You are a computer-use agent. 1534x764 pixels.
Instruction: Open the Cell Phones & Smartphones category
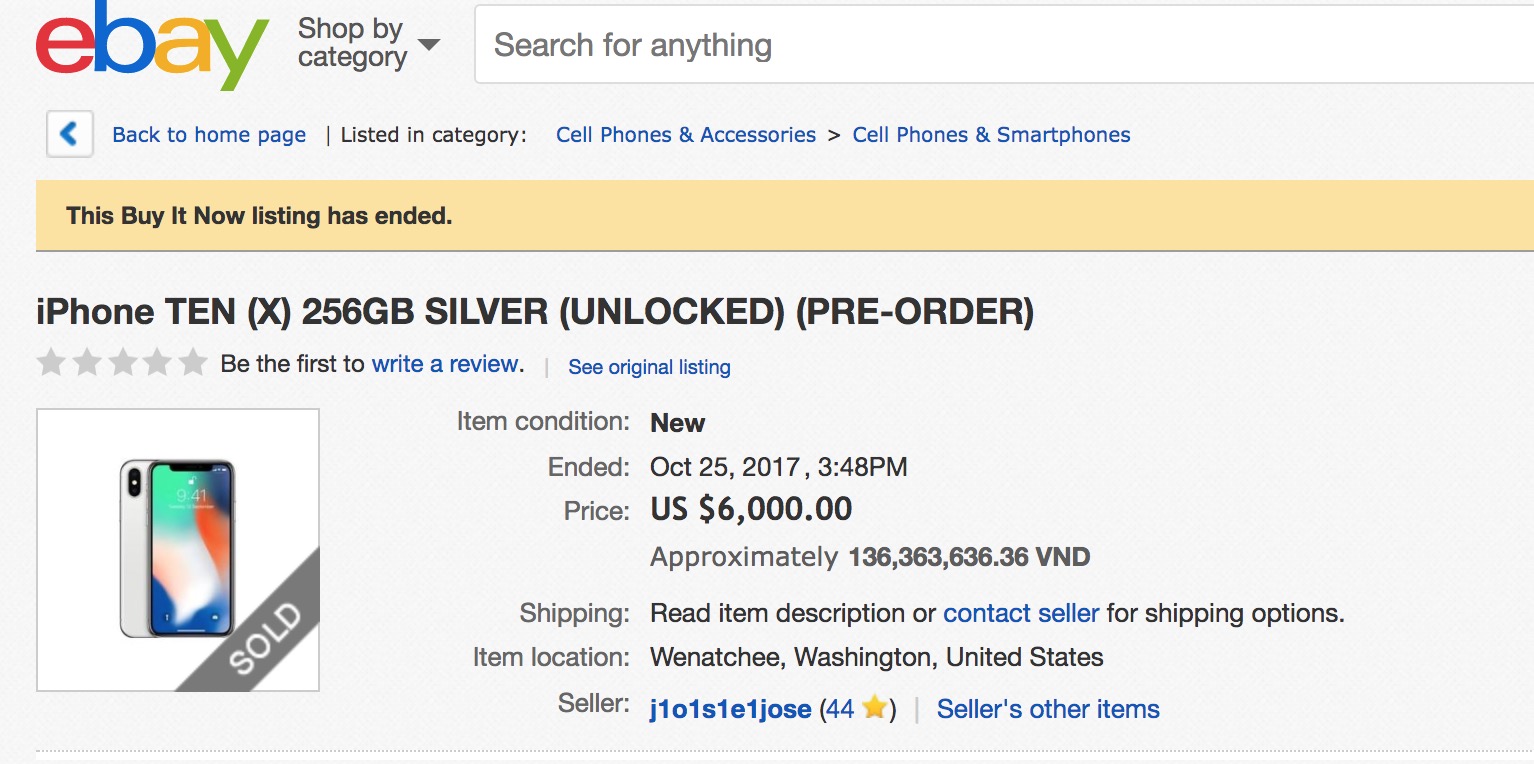[x=991, y=134]
